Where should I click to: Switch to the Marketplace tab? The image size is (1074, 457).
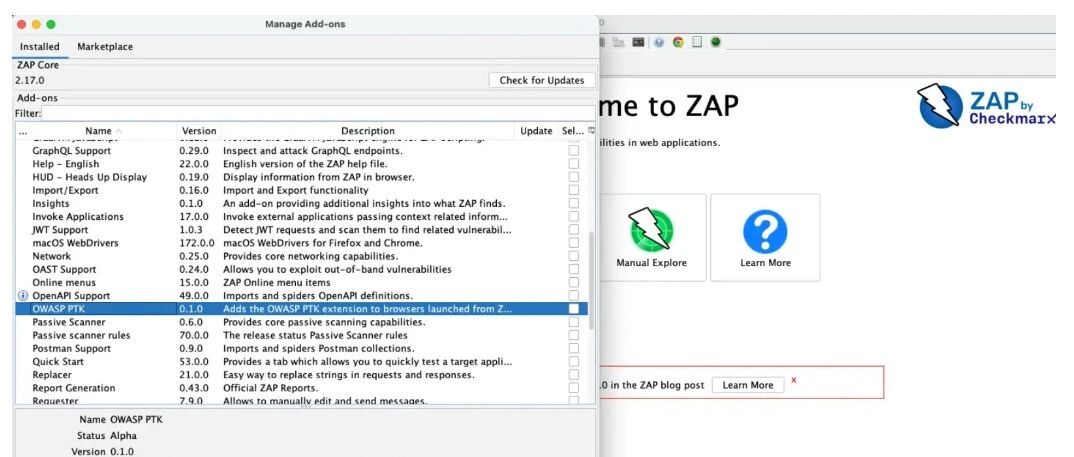coord(105,47)
